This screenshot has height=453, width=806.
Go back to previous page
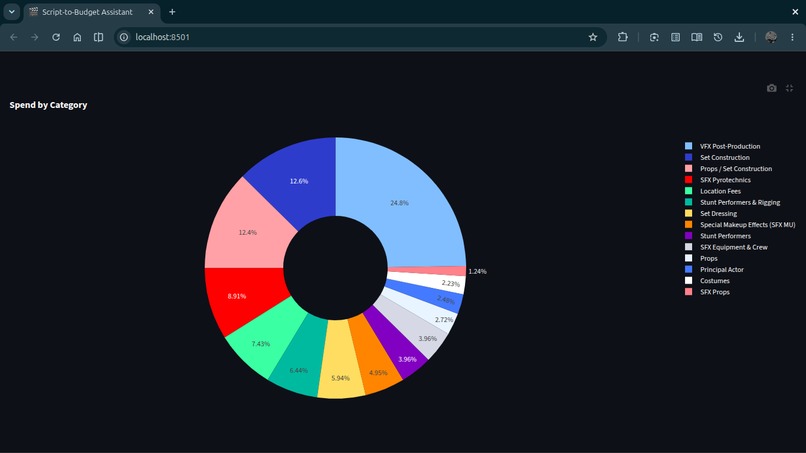[14, 37]
